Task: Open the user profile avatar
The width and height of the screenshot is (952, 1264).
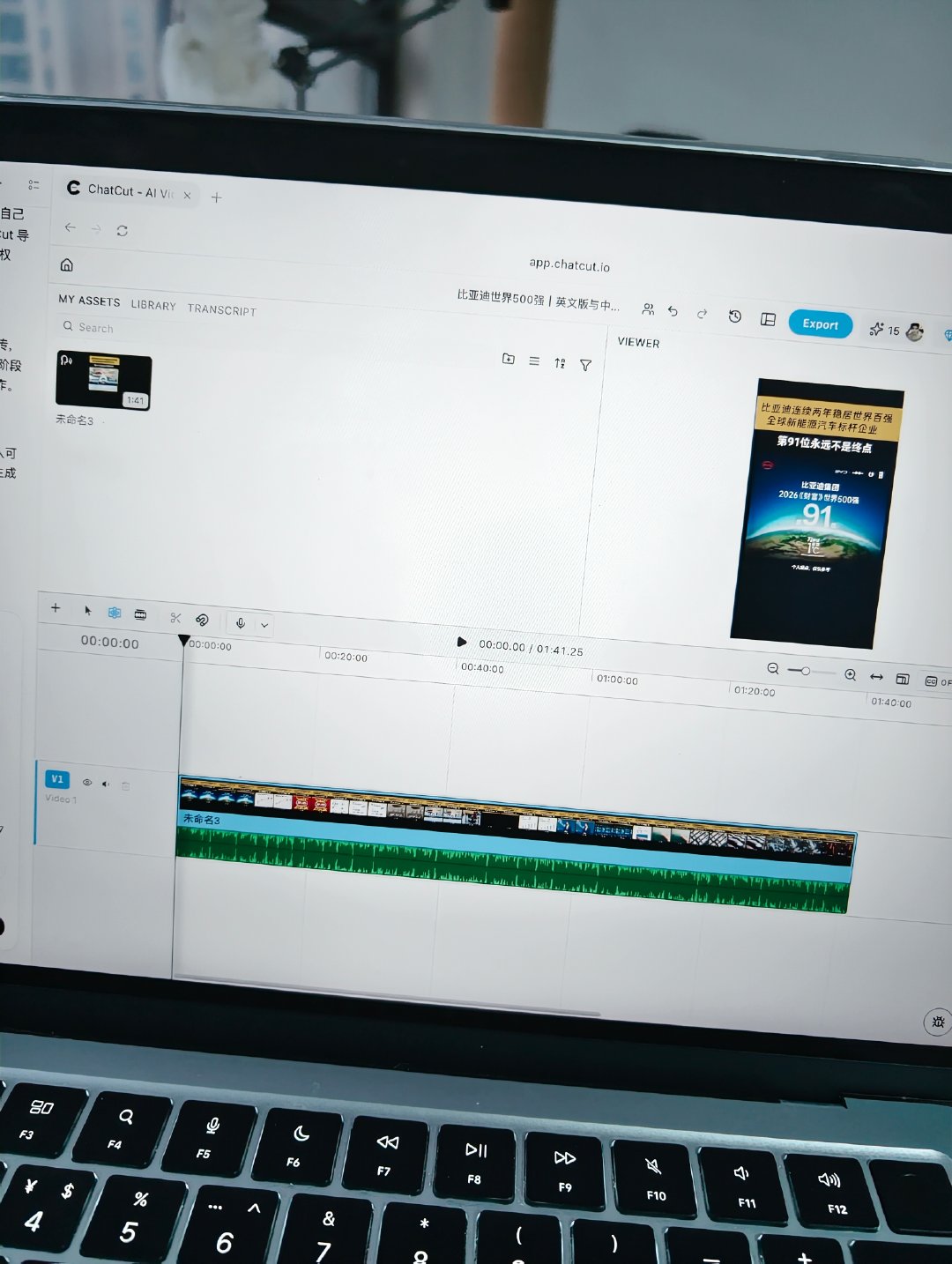Action: [x=915, y=331]
